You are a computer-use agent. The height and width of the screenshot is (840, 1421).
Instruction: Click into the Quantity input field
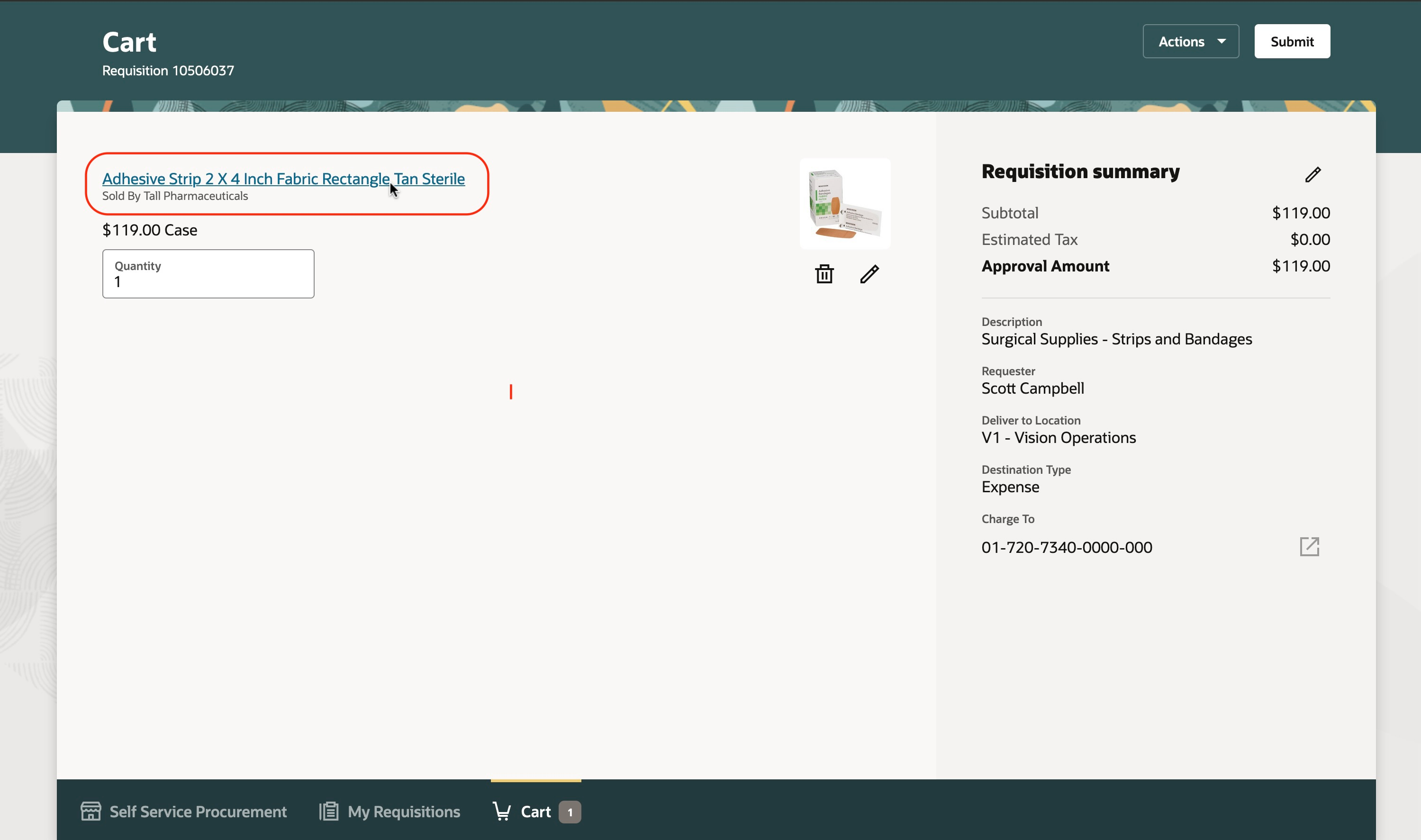coord(208,281)
